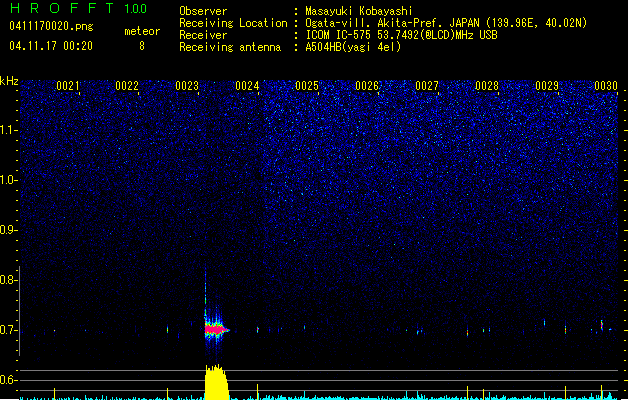Click the 0025 time marker
Screen dimensions: 629x400
click(307, 86)
